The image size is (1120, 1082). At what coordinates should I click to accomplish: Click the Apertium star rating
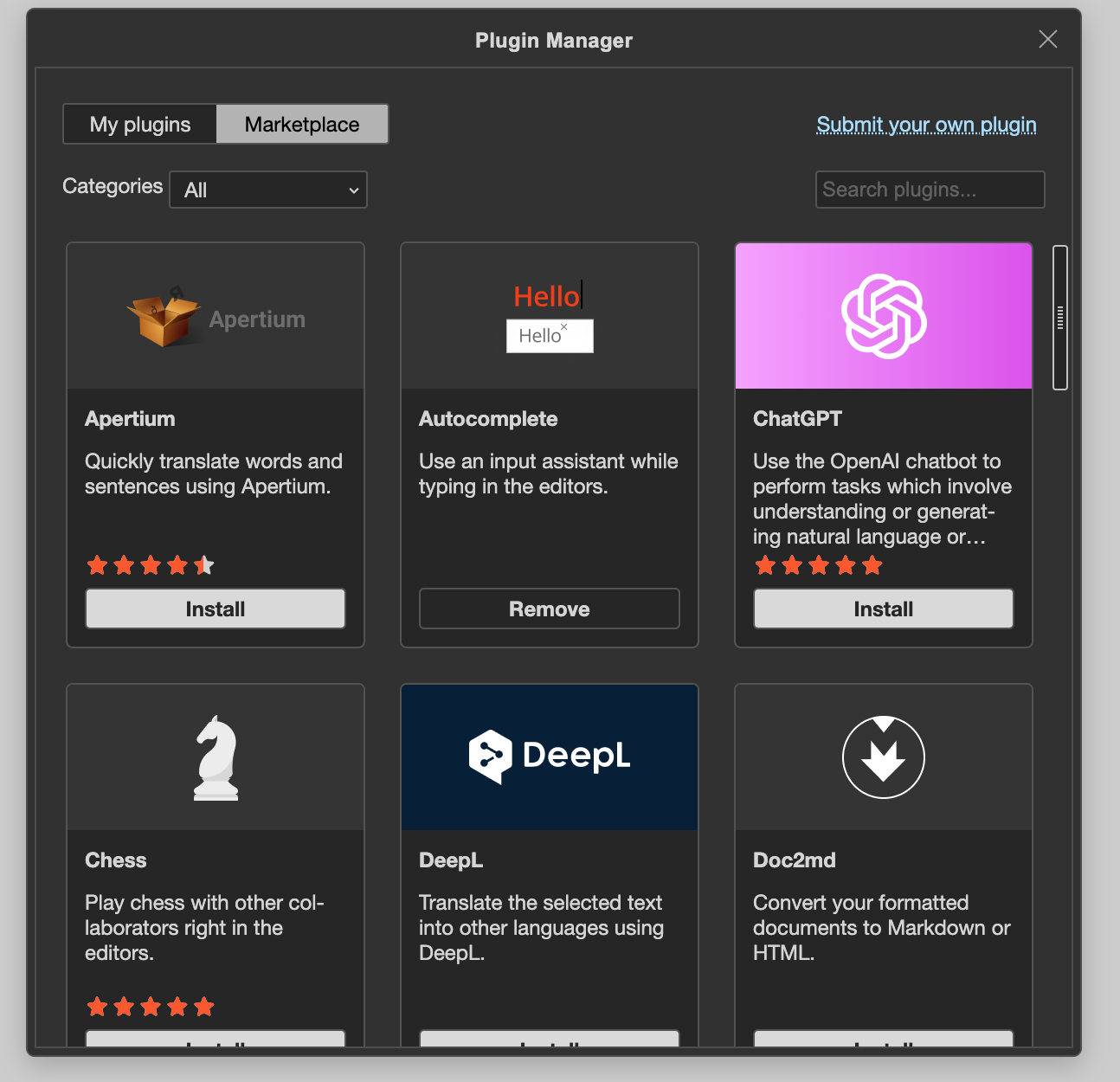click(151, 565)
